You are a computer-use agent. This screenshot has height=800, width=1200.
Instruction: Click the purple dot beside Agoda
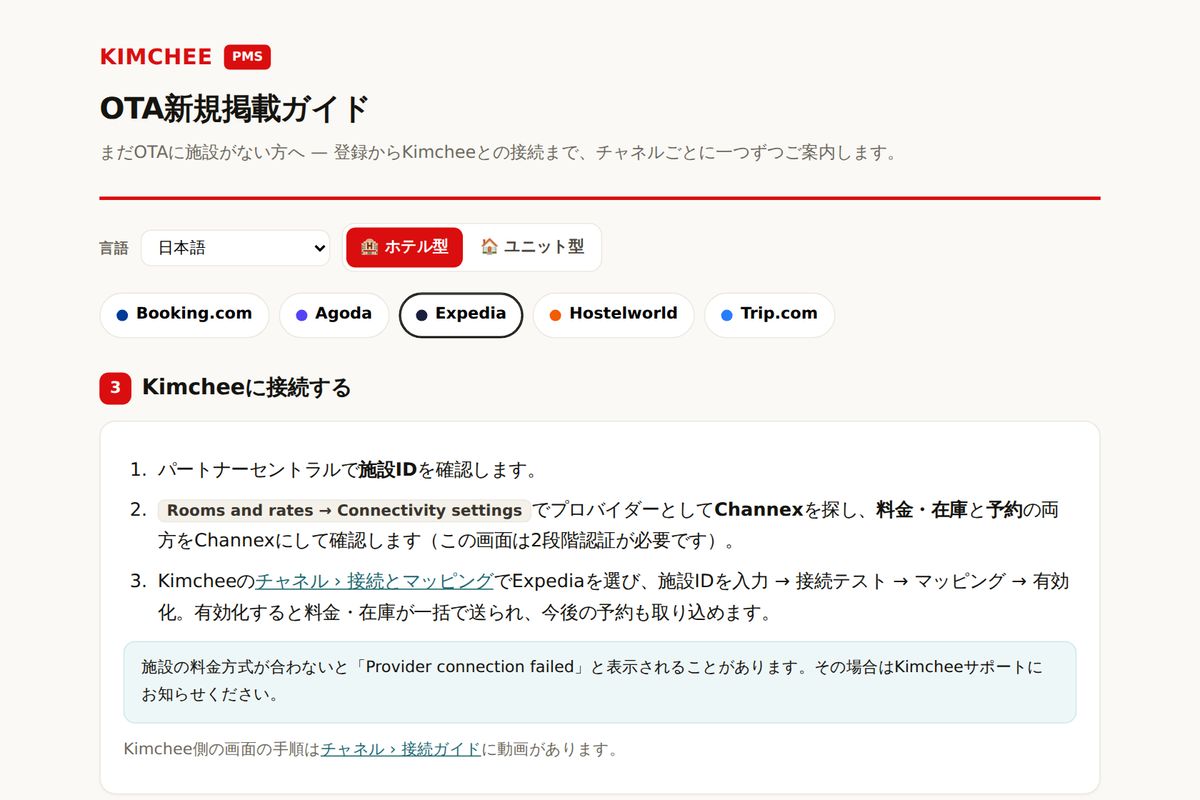[301, 315]
